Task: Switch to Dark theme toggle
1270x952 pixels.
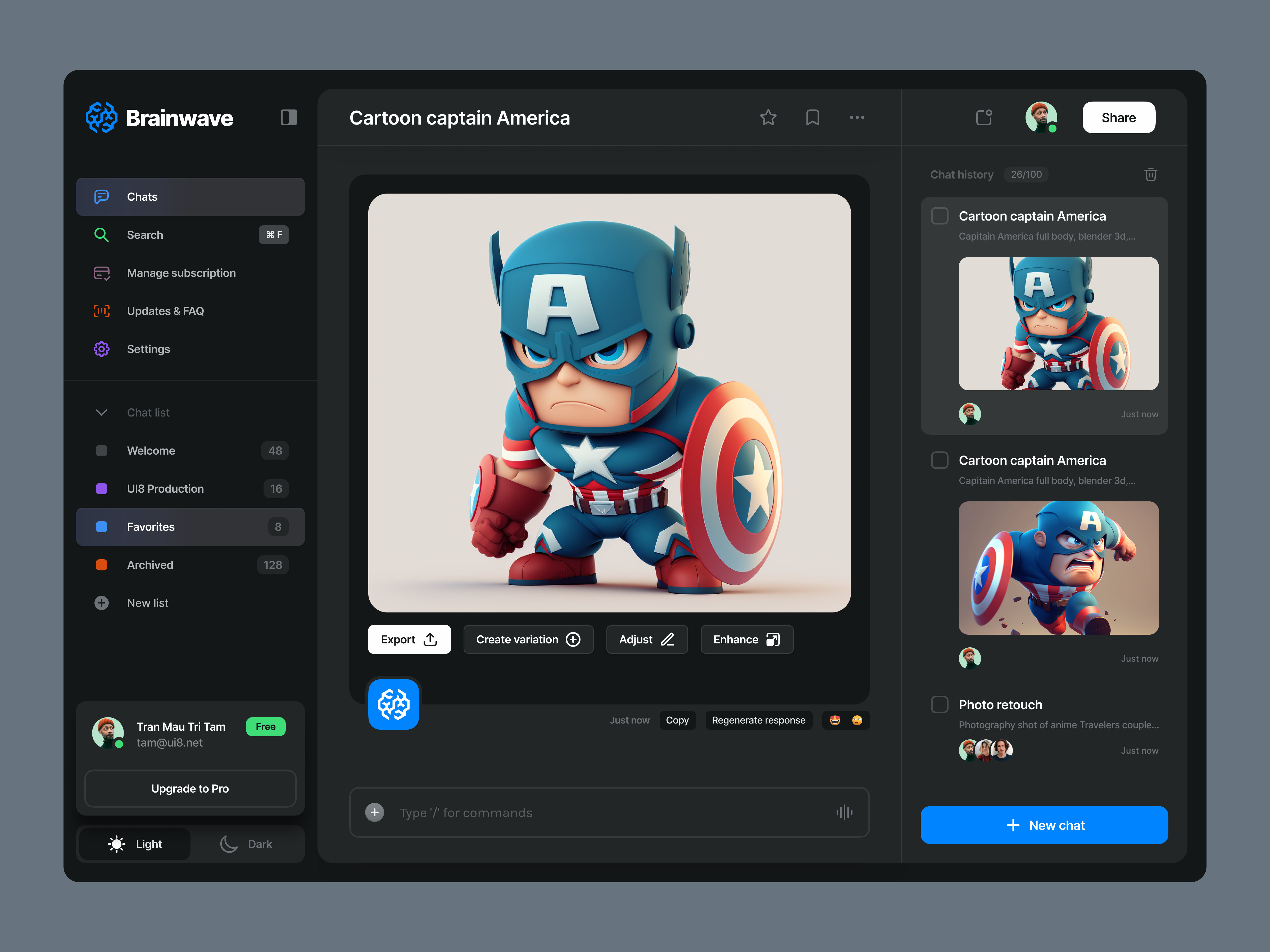Action: 246,844
